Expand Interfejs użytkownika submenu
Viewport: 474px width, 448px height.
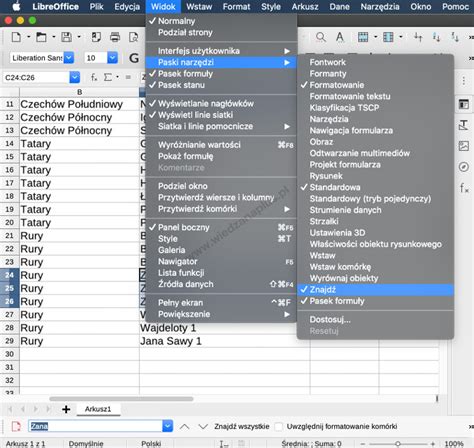coord(221,51)
